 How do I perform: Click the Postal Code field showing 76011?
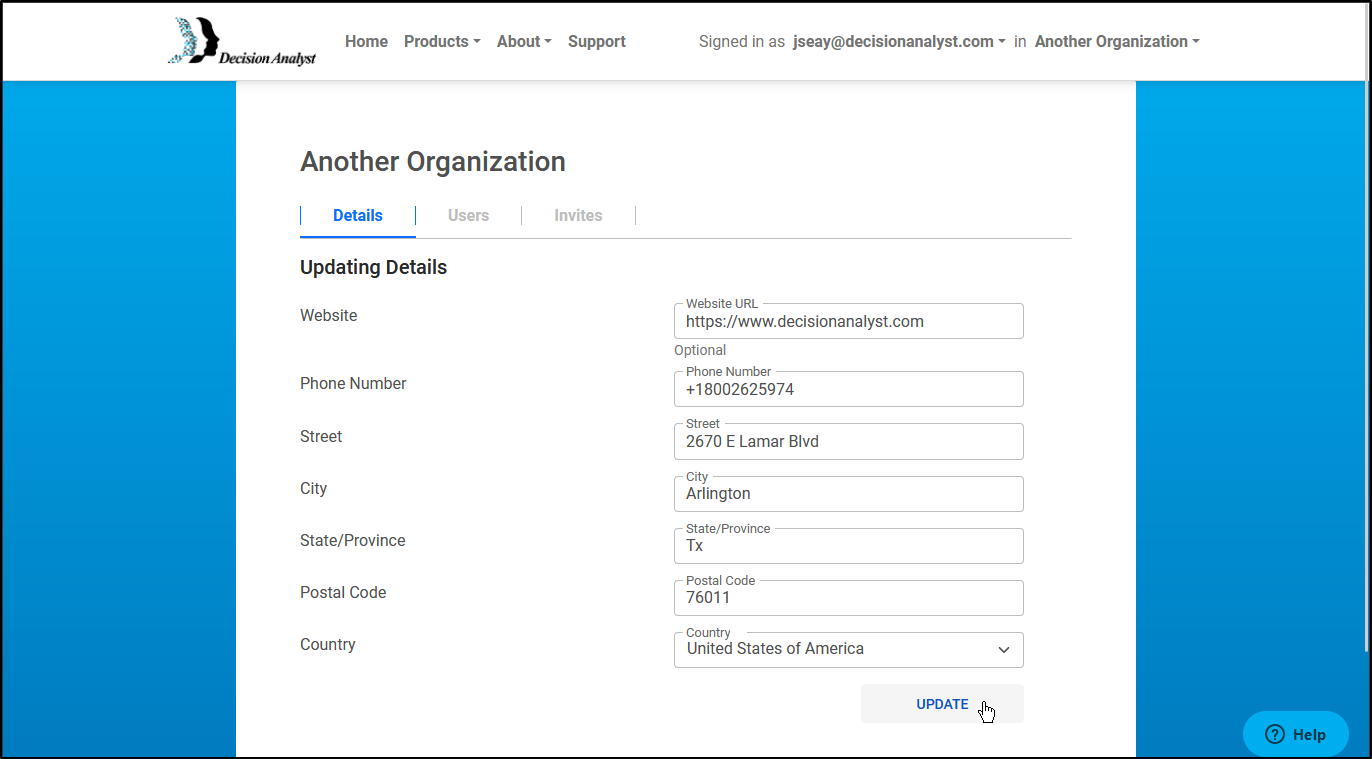coord(848,597)
